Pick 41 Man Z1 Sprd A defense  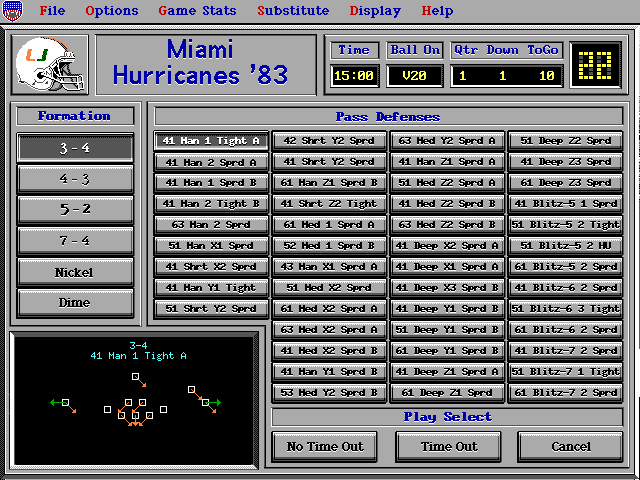(447, 162)
